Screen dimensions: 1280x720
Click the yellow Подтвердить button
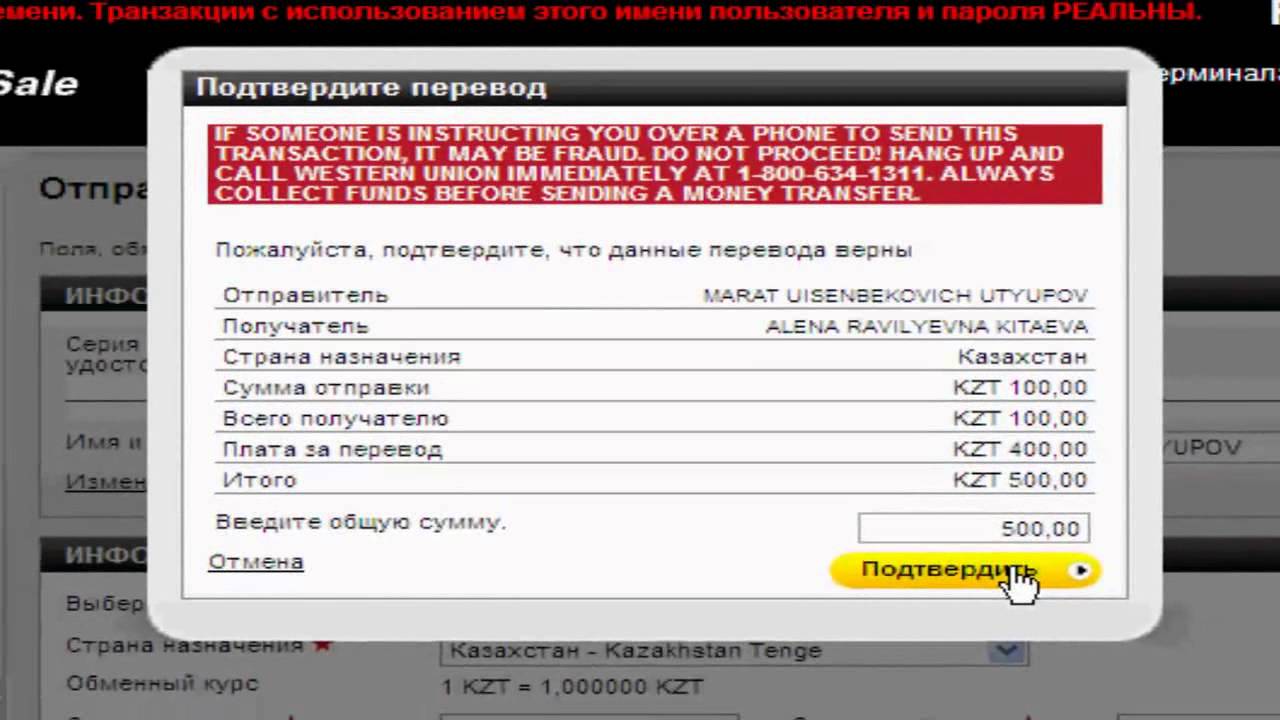[x=965, y=570]
